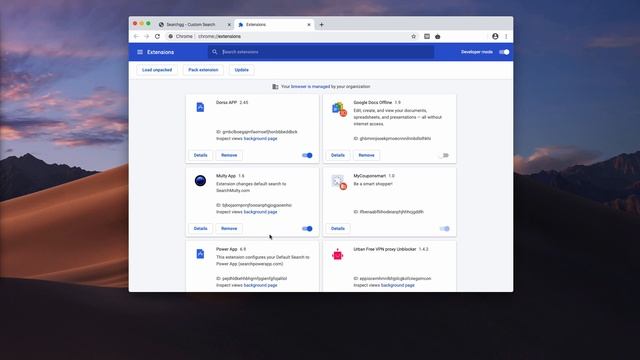Click the Update button

(x=242, y=70)
